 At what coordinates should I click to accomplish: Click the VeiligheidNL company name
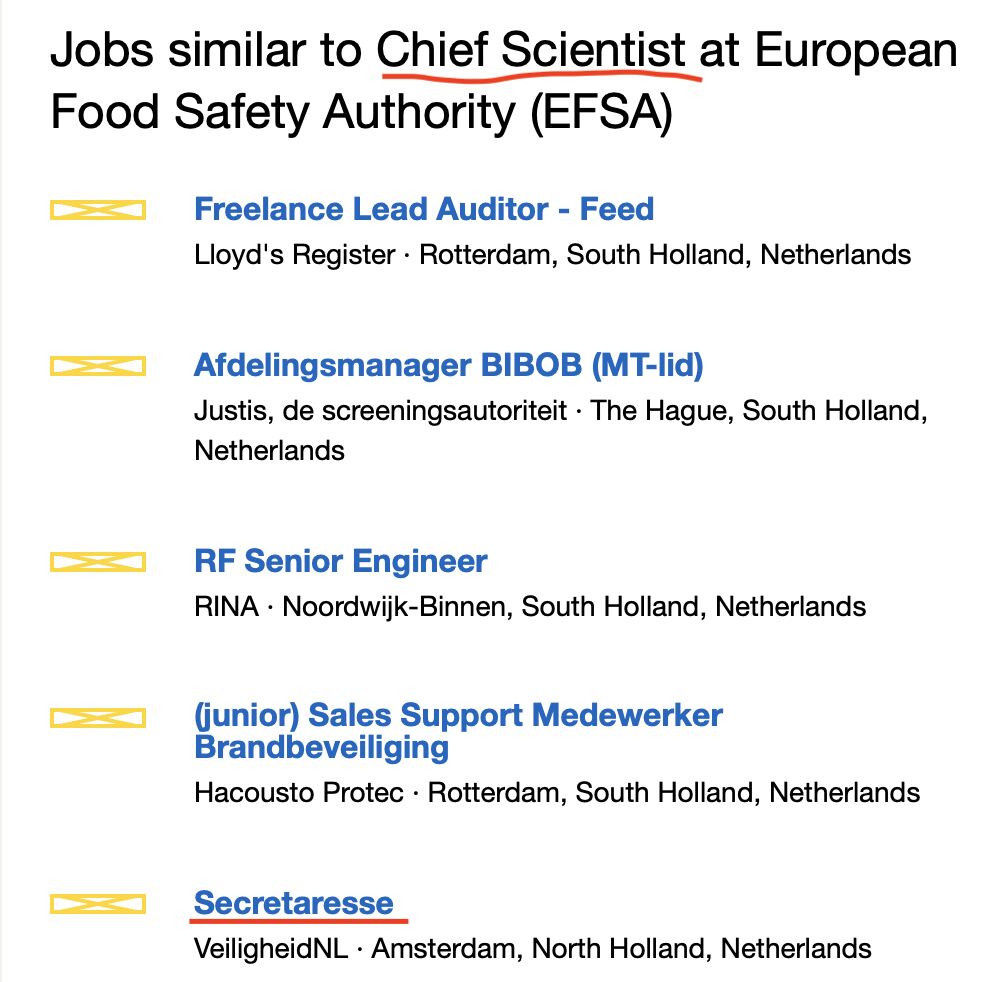[271, 948]
